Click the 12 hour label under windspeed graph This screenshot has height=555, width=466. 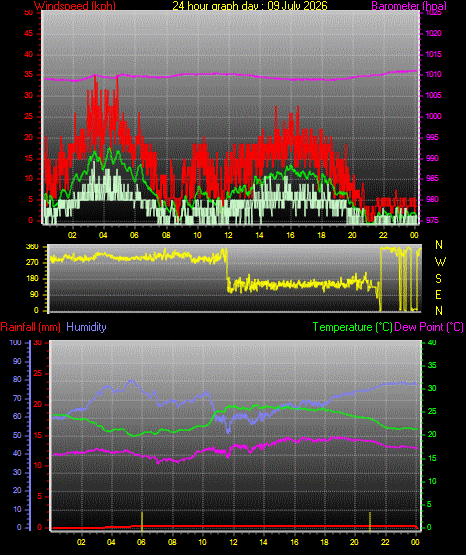coord(228,235)
